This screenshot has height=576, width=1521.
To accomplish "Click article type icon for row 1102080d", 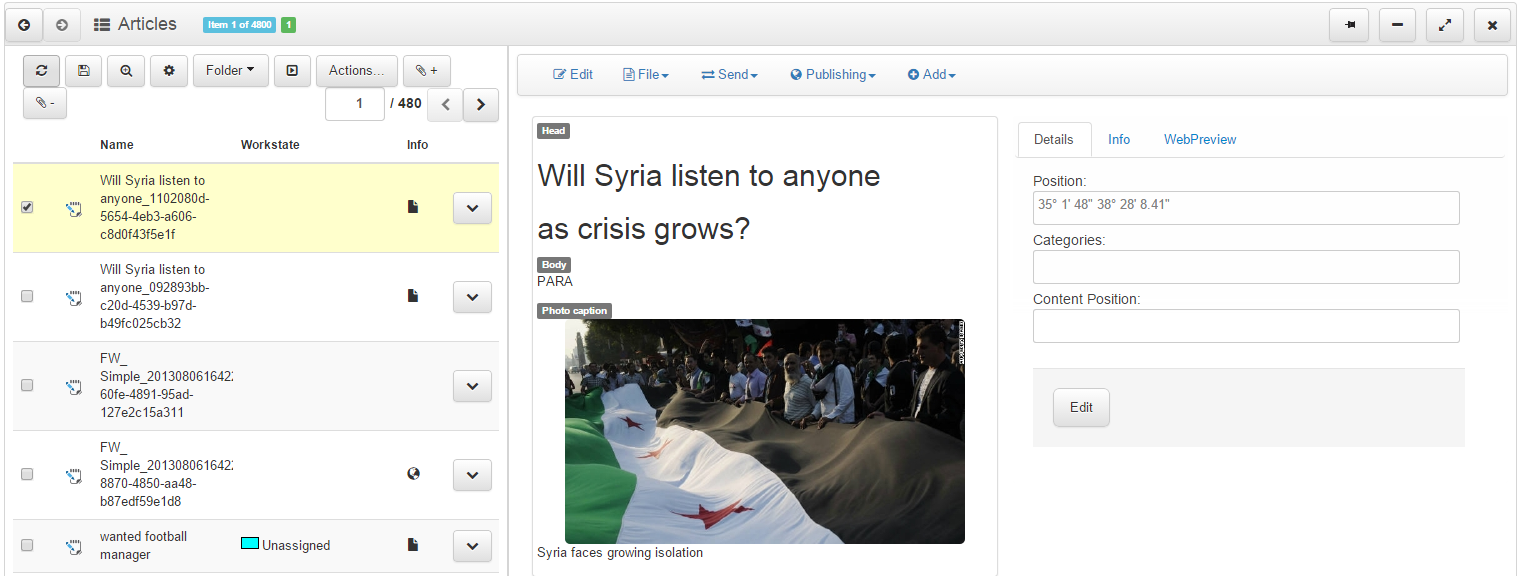I will (x=73, y=209).
